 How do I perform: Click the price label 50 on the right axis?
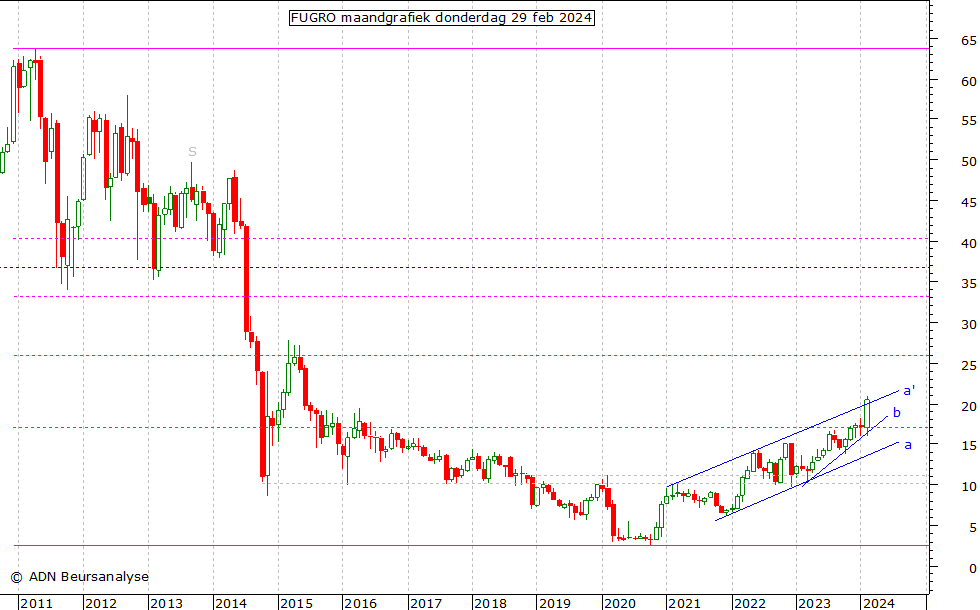[x=969, y=161]
